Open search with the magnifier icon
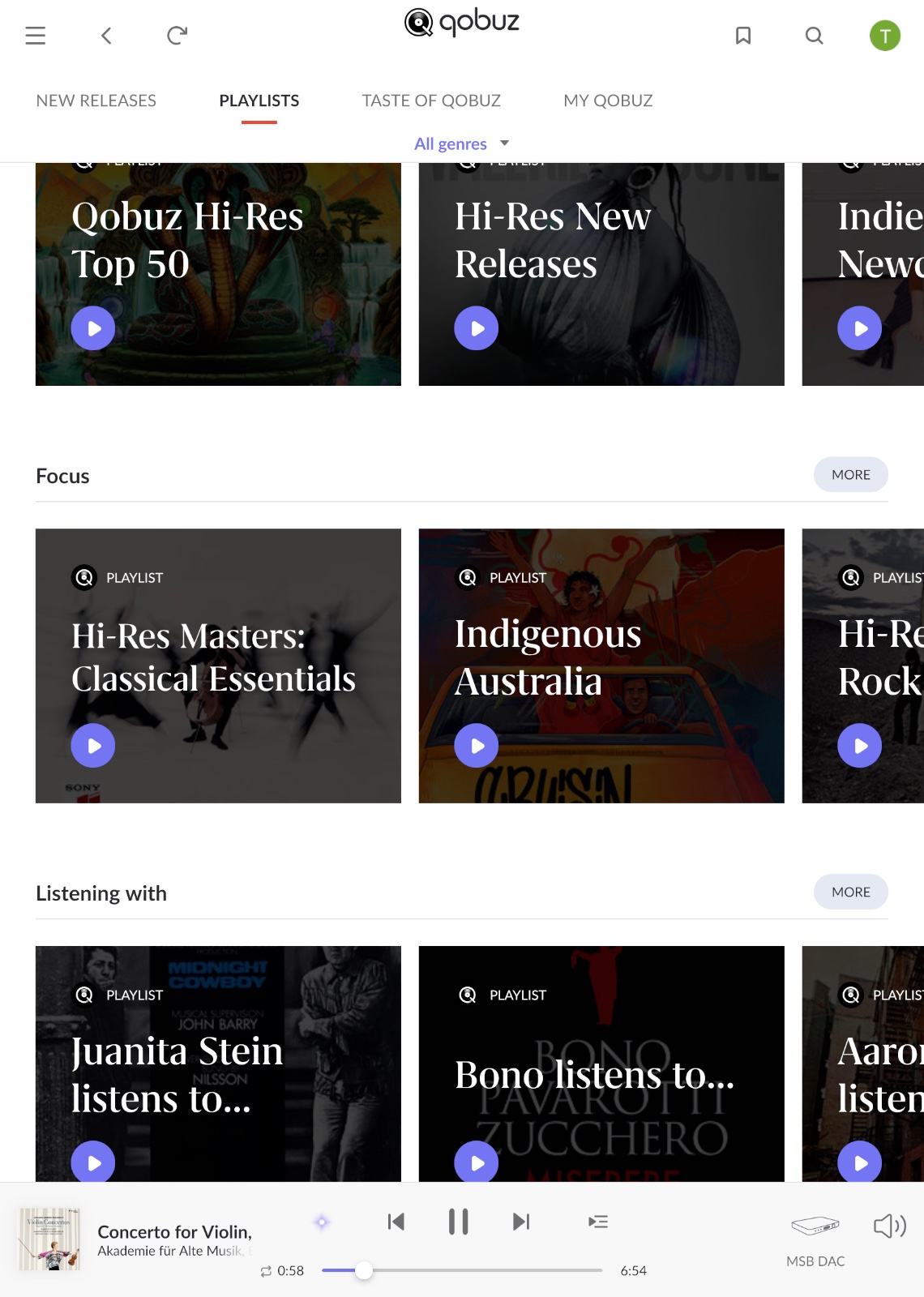Image resolution: width=924 pixels, height=1297 pixels. [x=814, y=36]
